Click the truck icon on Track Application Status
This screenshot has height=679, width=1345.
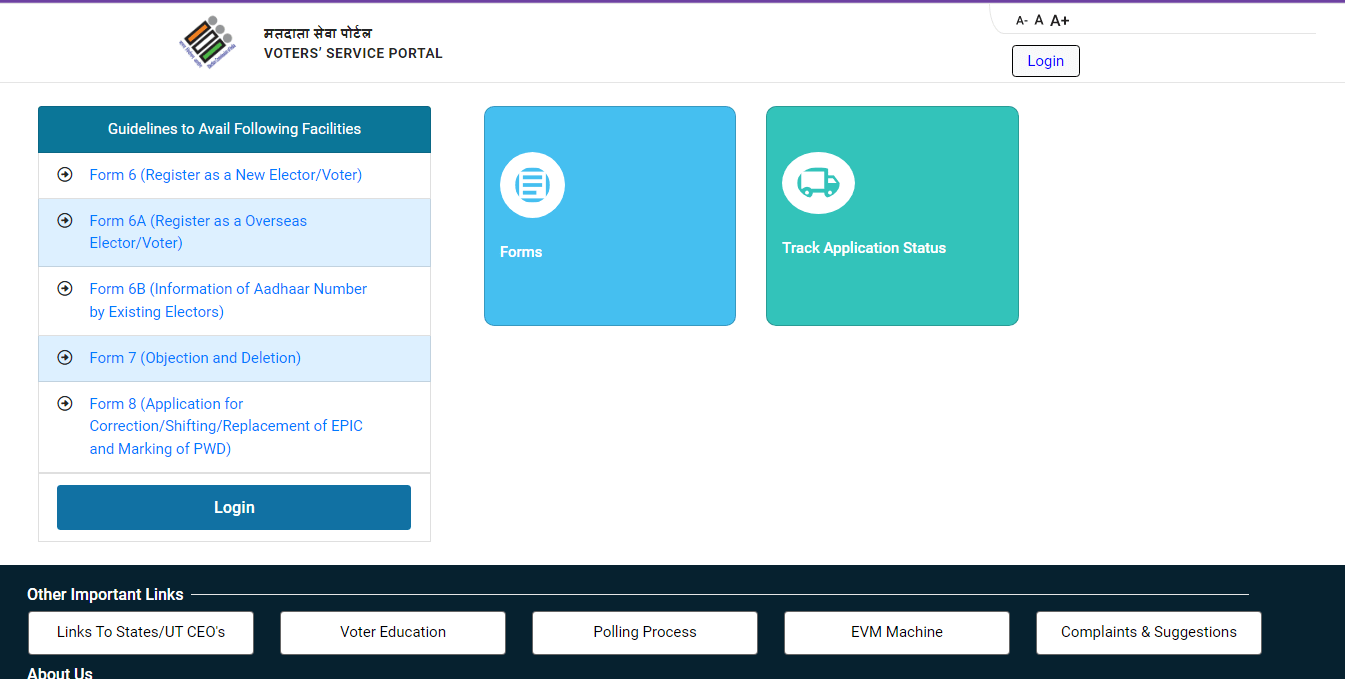818,183
